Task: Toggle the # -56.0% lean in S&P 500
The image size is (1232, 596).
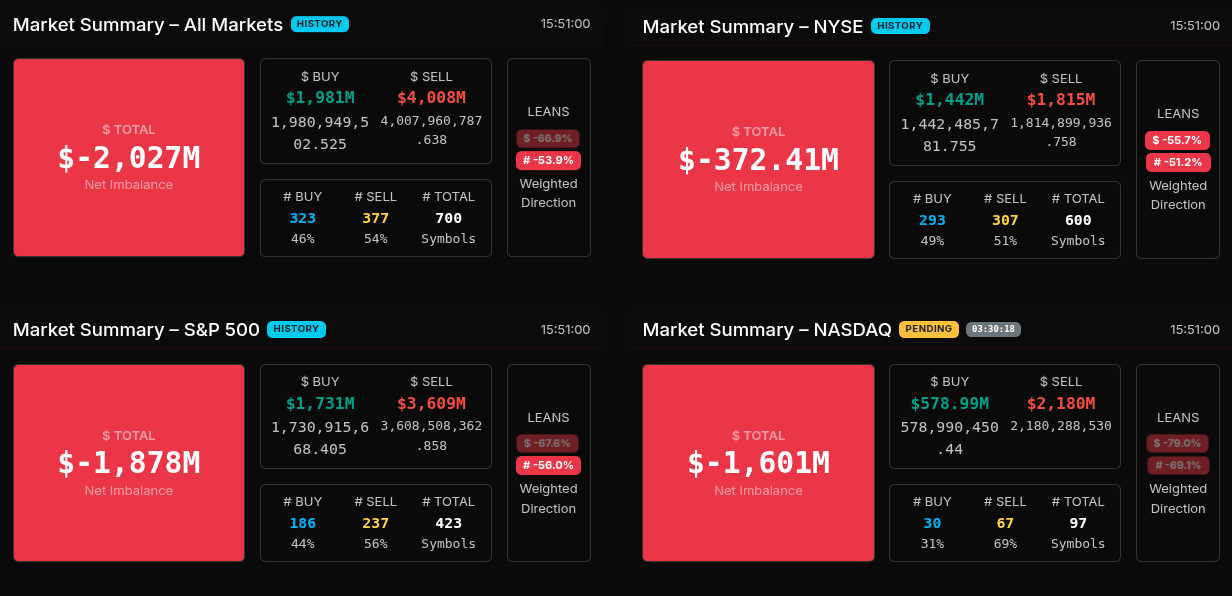Action: pos(548,465)
